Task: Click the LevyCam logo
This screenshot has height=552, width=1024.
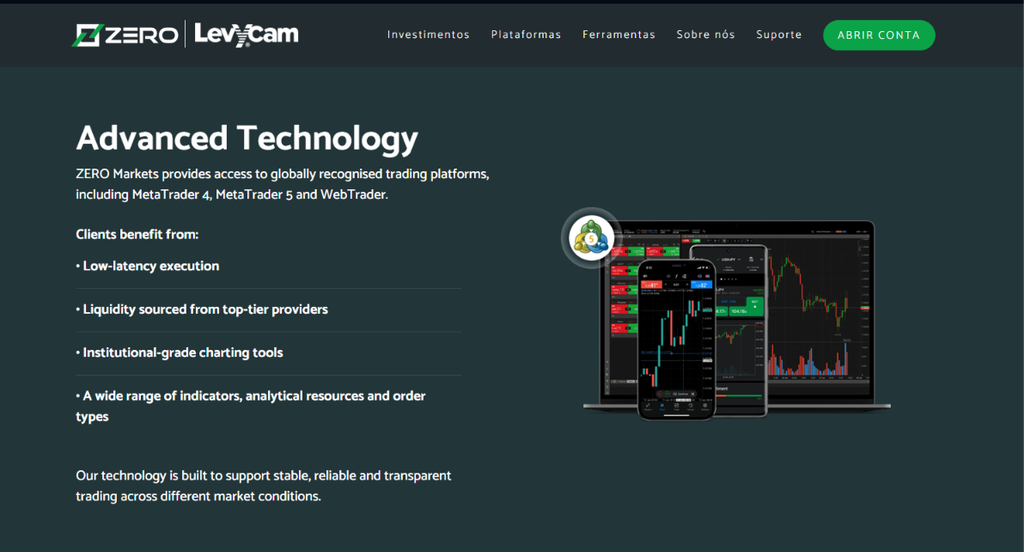Action: (x=246, y=34)
